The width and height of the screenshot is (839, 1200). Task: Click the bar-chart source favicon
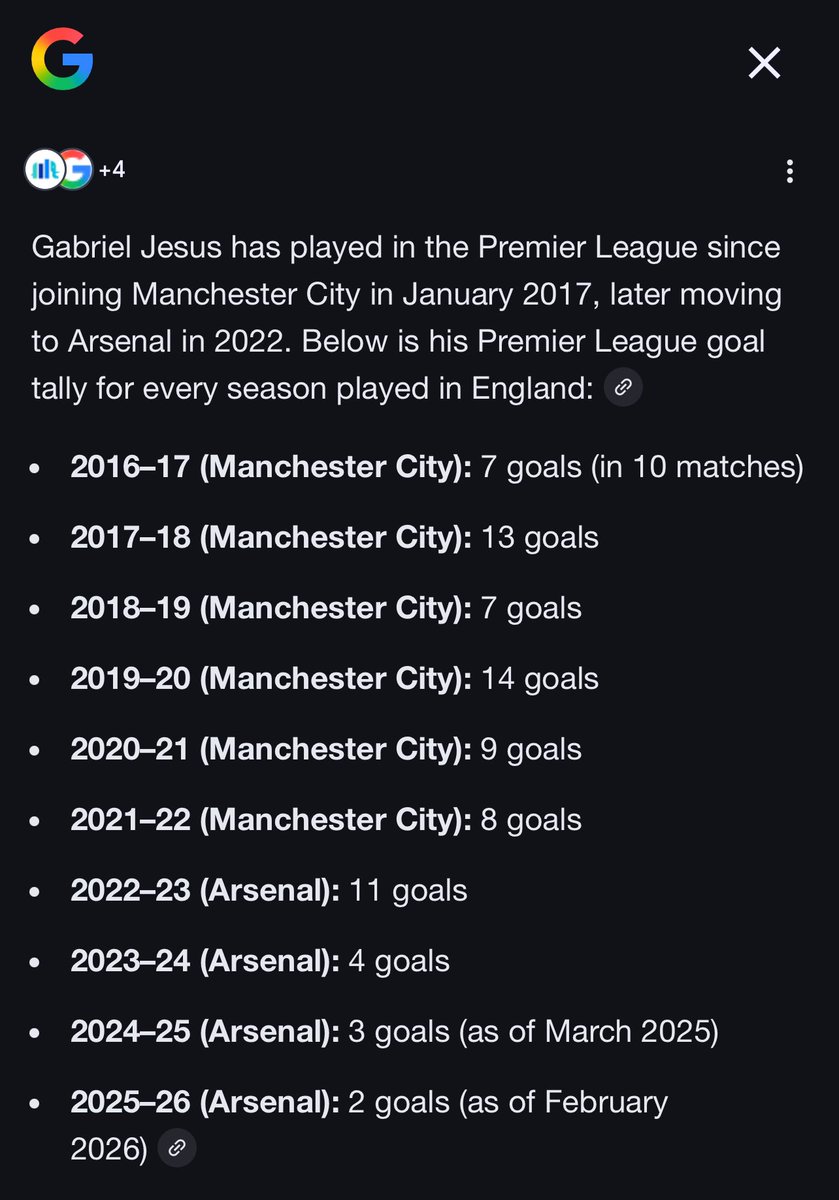pyautogui.click(x=43, y=169)
